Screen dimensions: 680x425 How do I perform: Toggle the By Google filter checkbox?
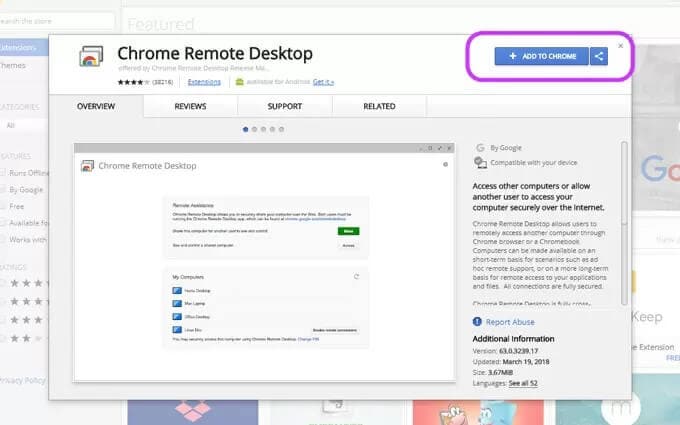coord(2,190)
